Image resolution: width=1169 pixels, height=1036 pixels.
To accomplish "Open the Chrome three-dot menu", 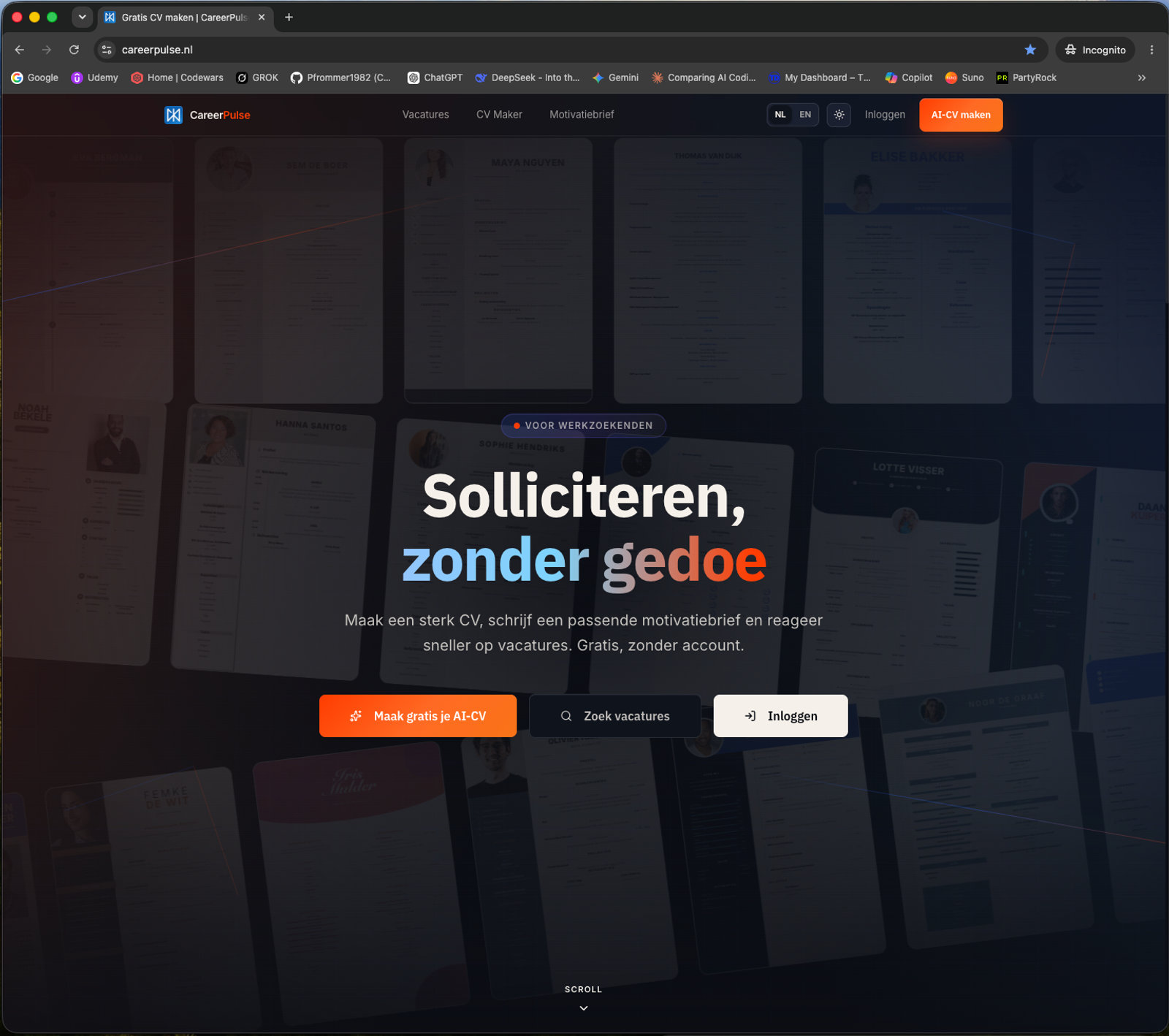I will tap(1151, 50).
